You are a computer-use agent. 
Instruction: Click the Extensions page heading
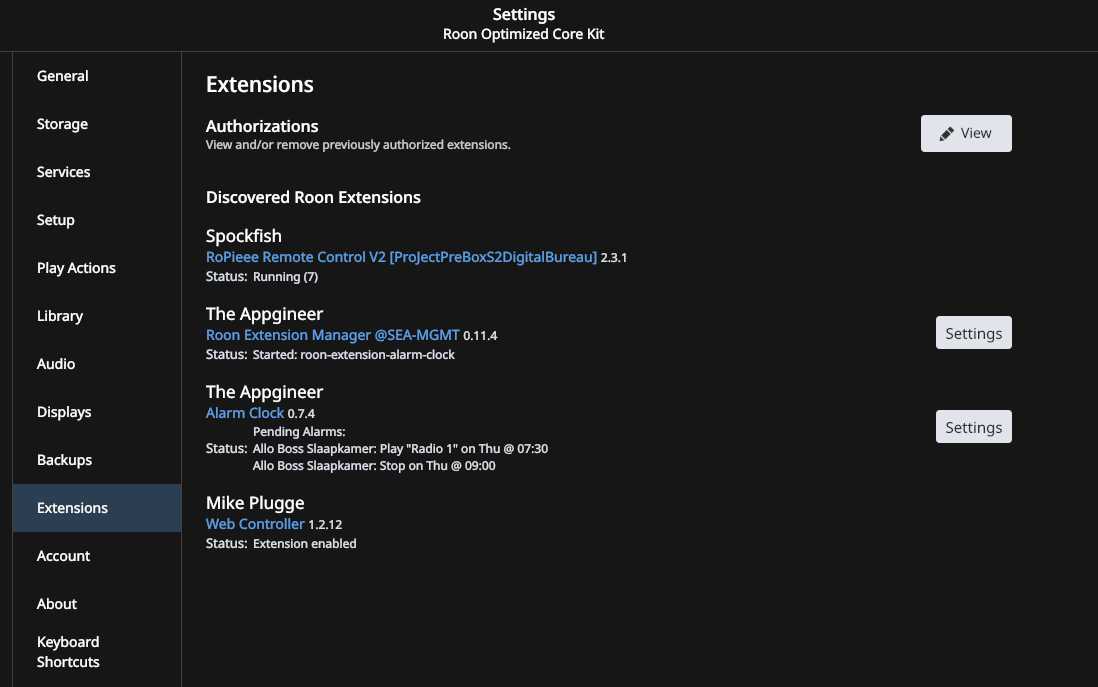(260, 85)
